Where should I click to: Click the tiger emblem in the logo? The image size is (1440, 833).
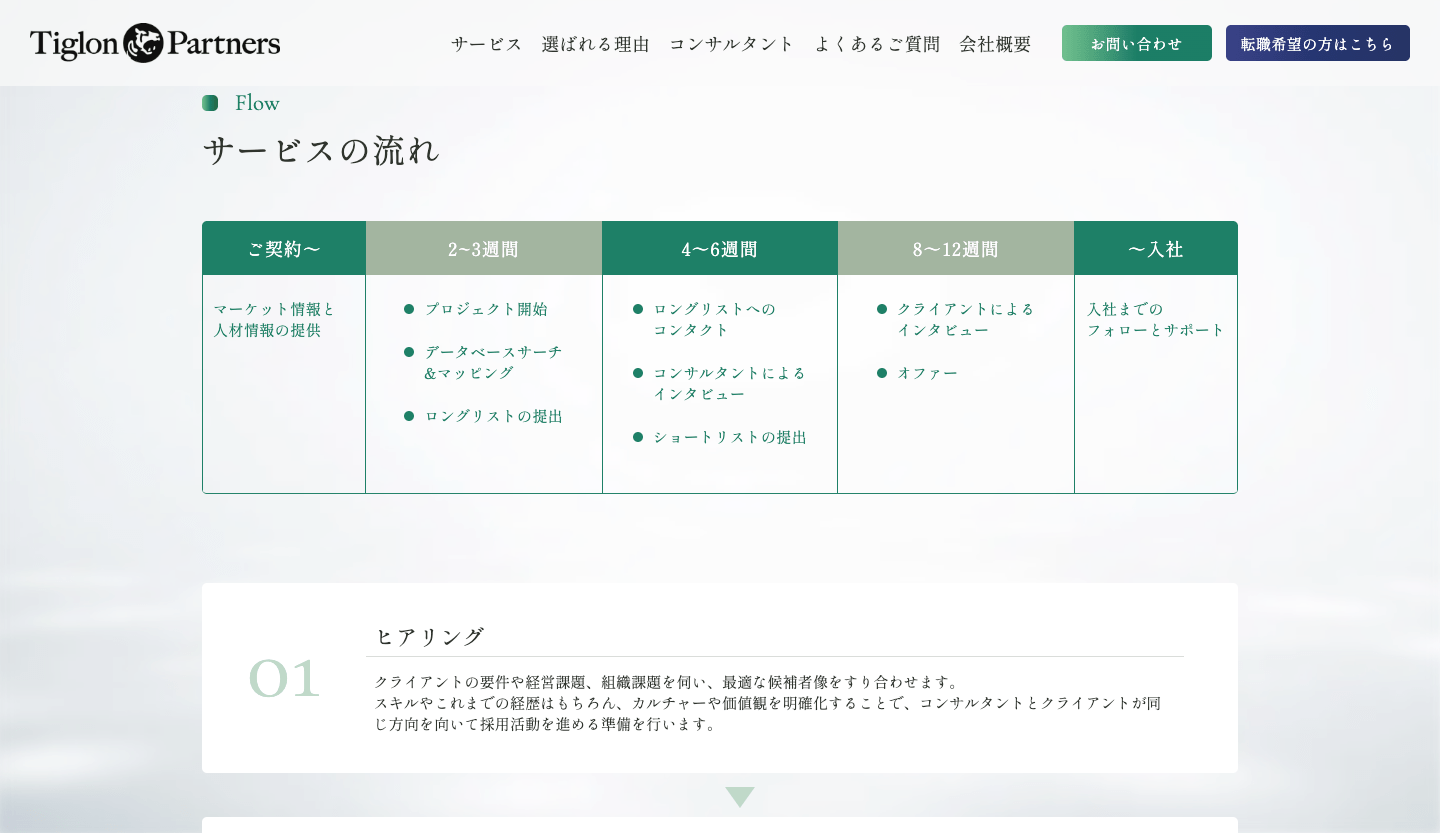[x=143, y=43]
